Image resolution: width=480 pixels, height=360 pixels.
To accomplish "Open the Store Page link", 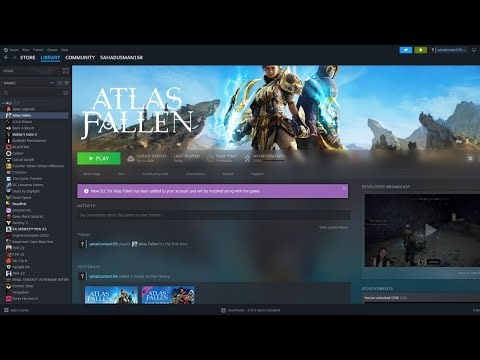I will [91, 174].
